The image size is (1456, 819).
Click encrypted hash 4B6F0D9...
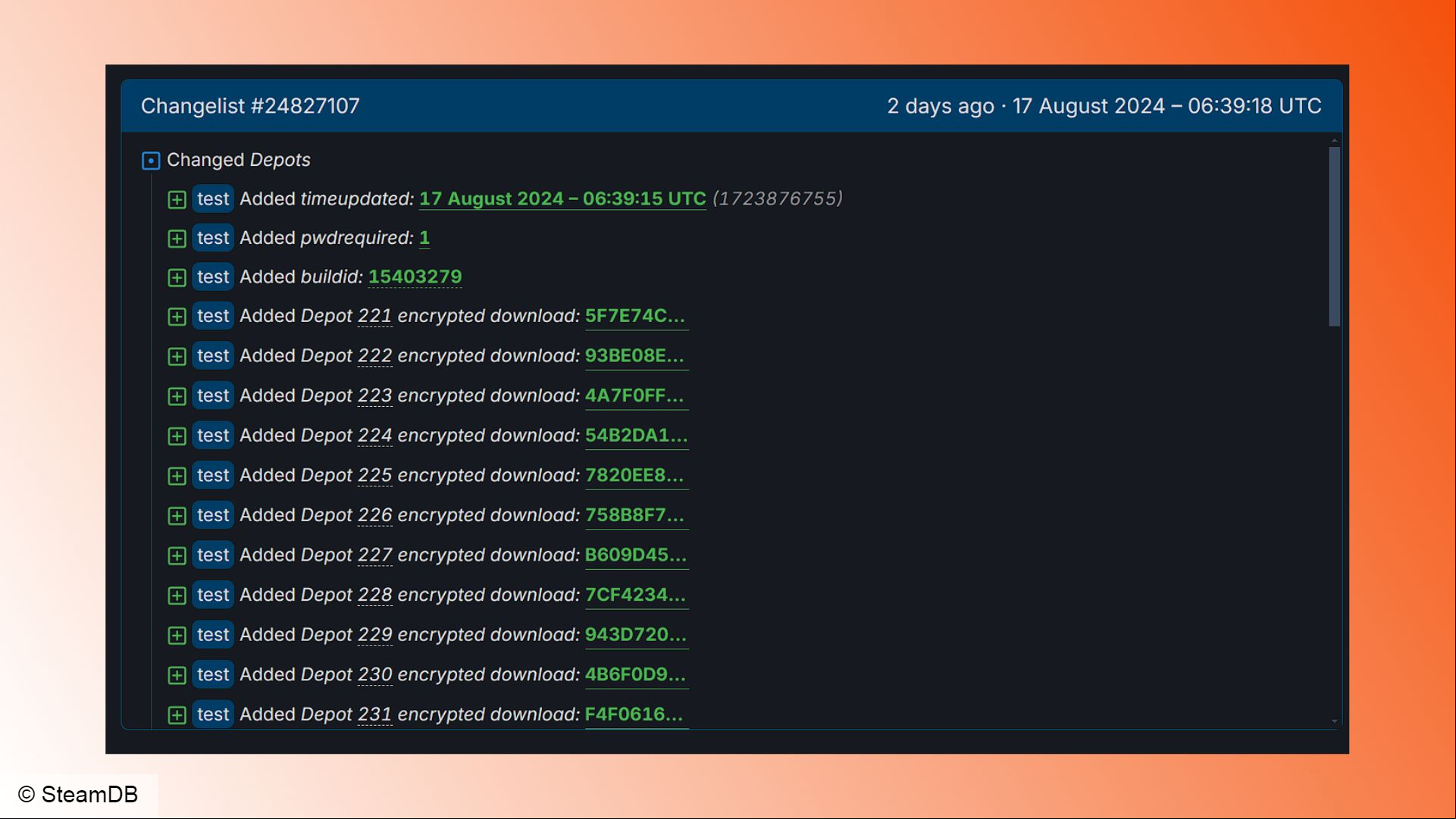point(636,675)
